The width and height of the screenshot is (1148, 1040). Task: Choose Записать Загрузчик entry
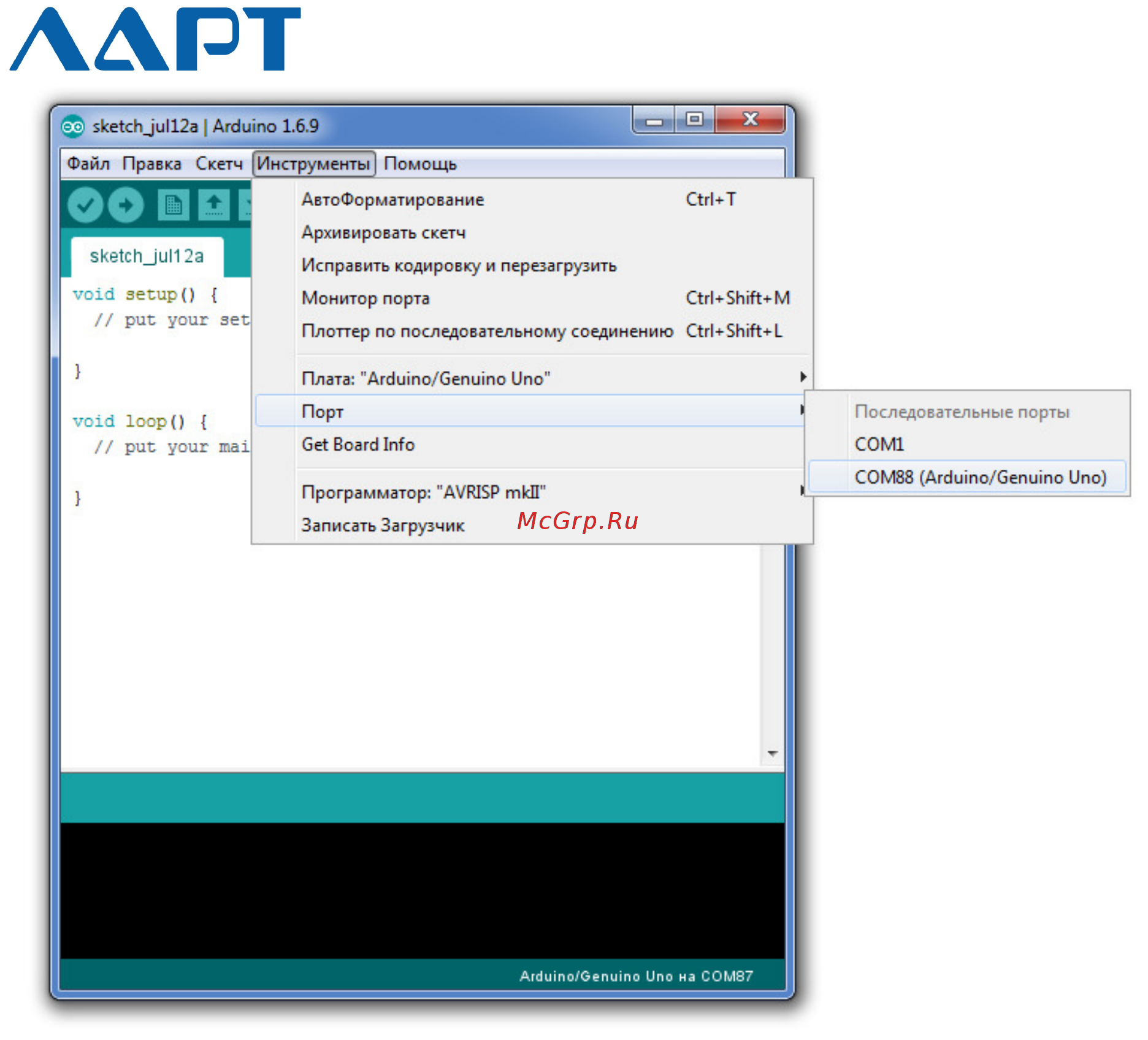532,525
